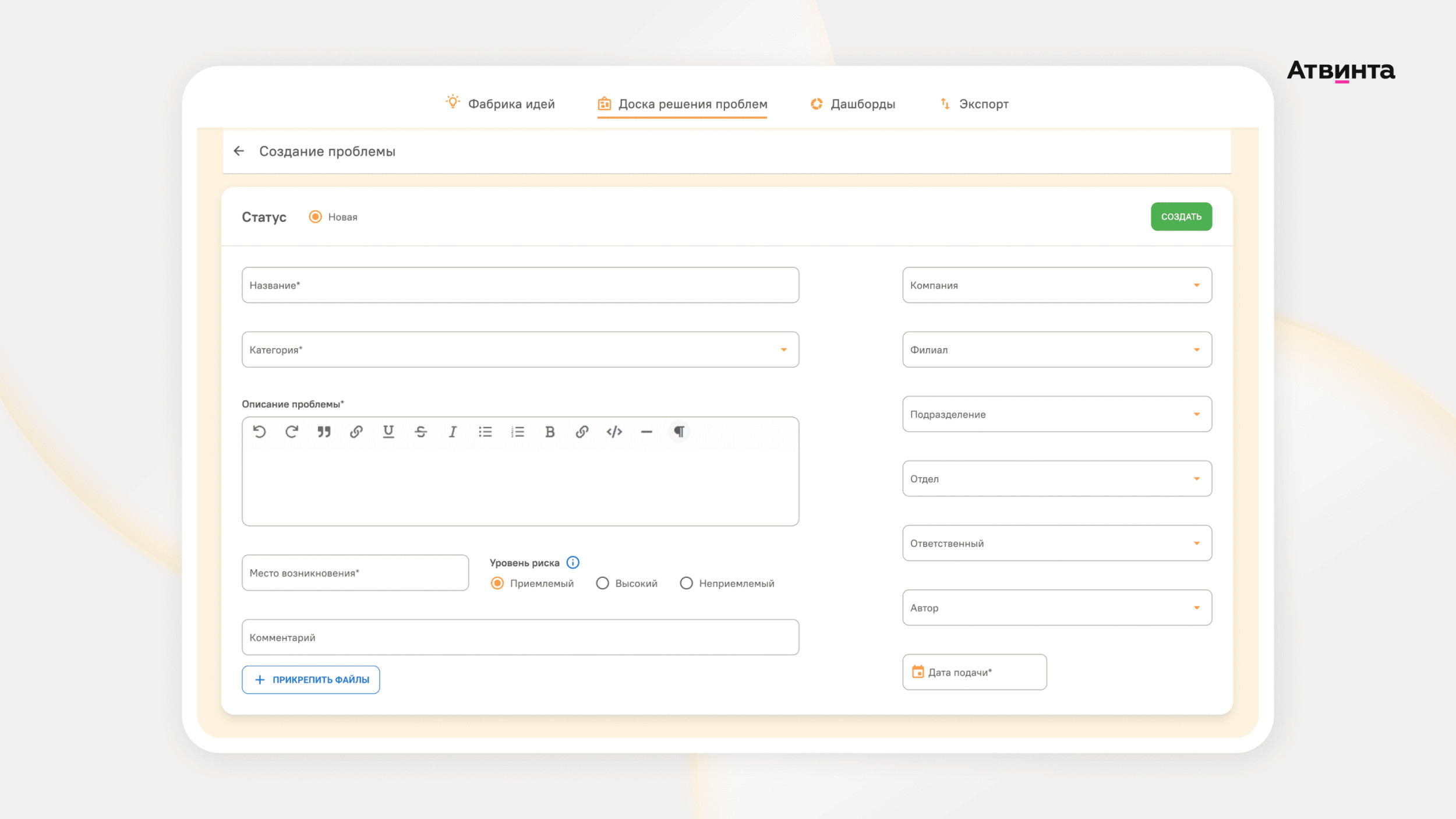Choose the Приемлемый risk radio button
Image resolution: width=1456 pixels, height=819 pixels.
[497, 583]
